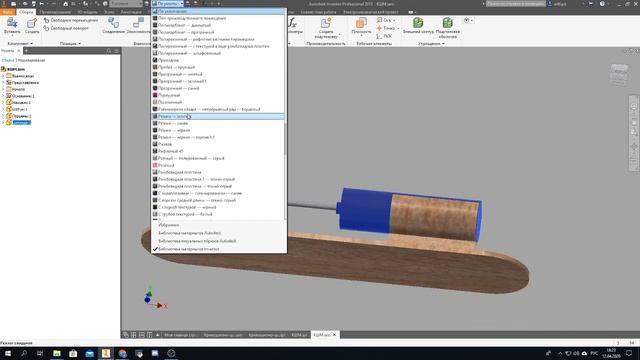Click the Создать component icon
The height and width of the screenshot is (360, 640).
(32, 23)
